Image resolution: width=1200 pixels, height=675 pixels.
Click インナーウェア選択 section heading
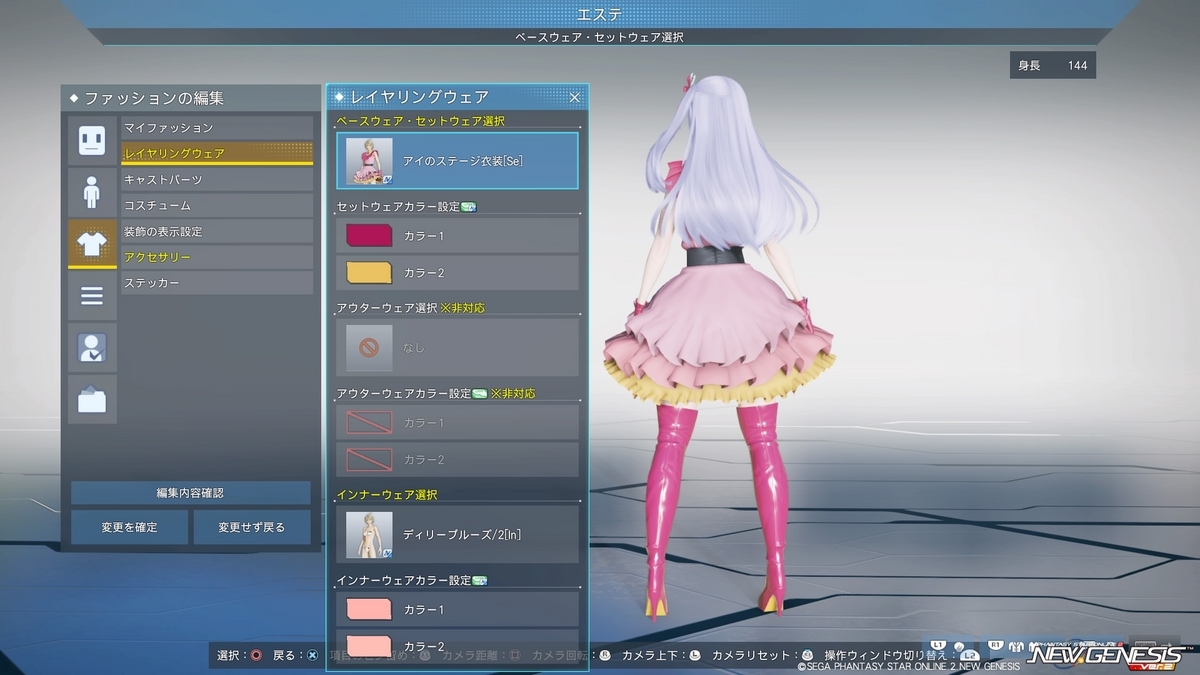point(387,495)
